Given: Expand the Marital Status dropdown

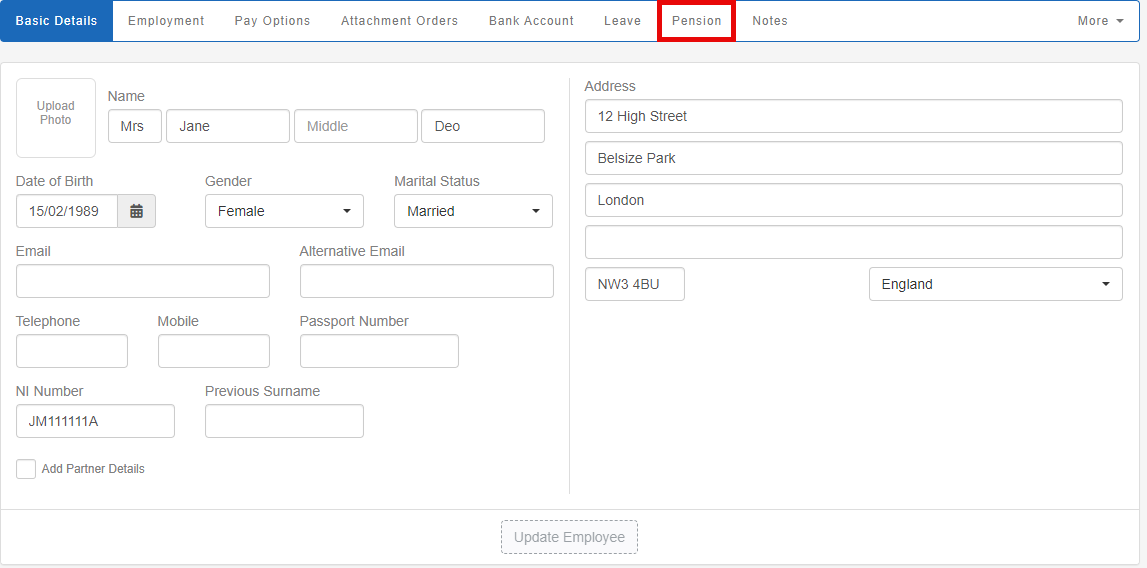Looking at the screenshot, I should 473,211.
